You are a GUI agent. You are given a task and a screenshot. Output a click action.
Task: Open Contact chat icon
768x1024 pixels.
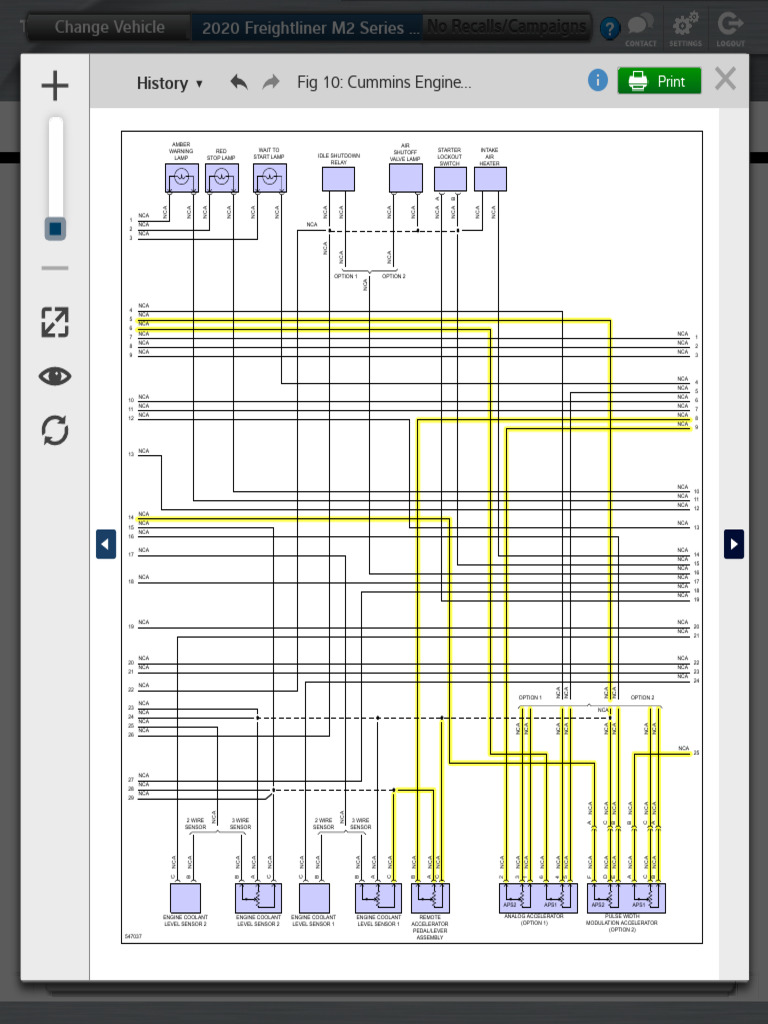pyautogui.click(x=641, y=29)
